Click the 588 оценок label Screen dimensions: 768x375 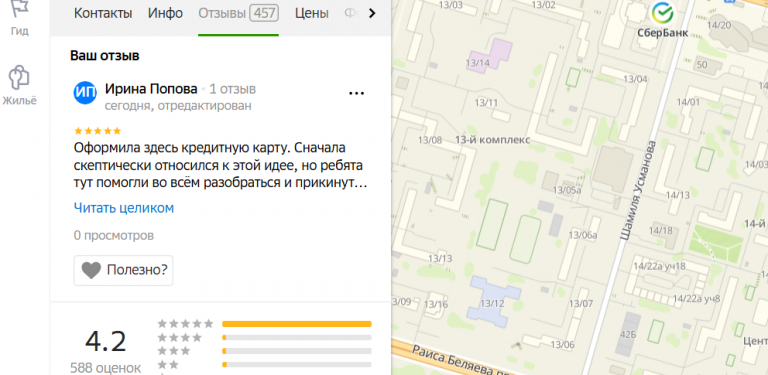point(106,368)
